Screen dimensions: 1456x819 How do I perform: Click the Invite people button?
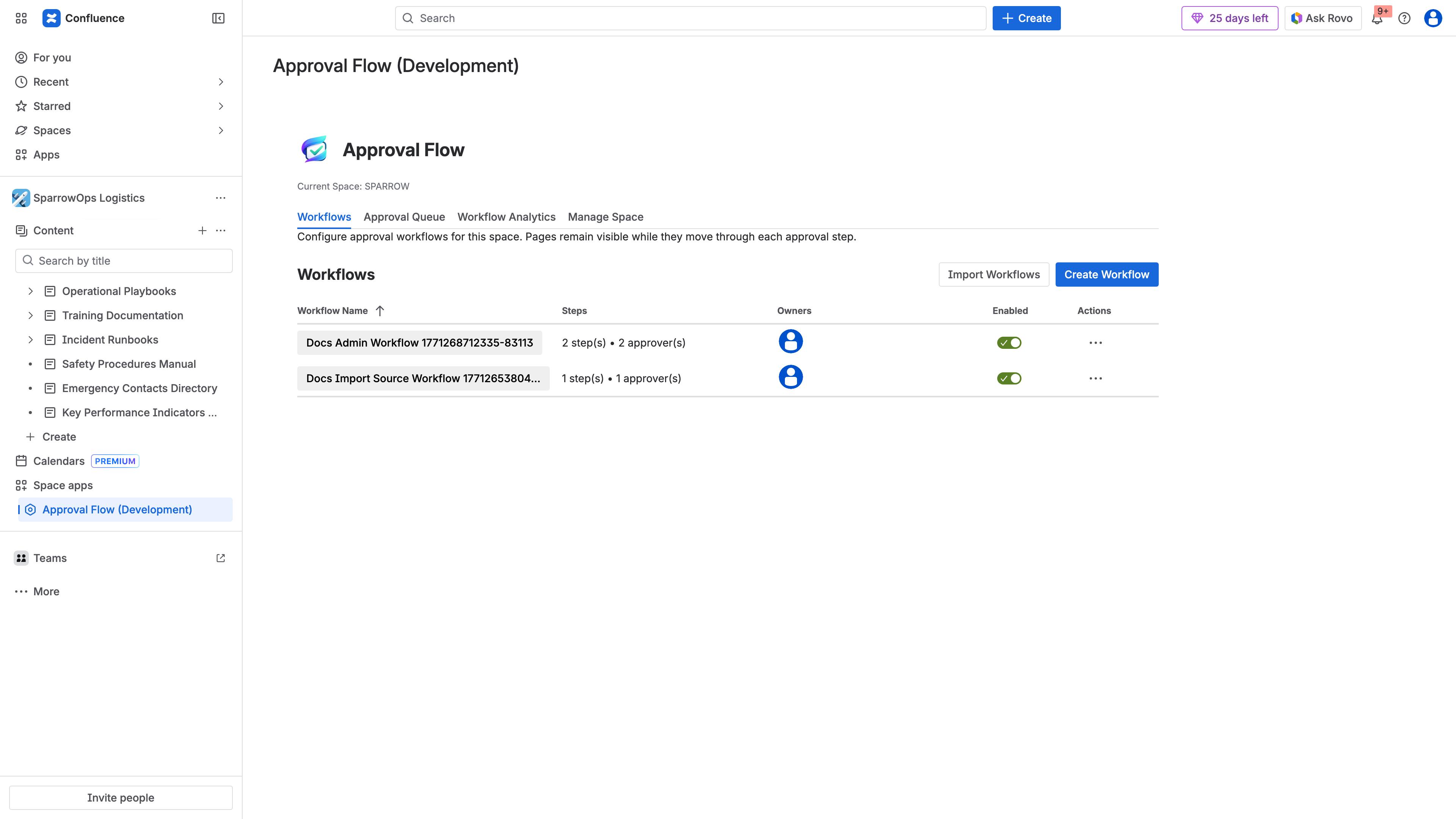pos(121,797)
